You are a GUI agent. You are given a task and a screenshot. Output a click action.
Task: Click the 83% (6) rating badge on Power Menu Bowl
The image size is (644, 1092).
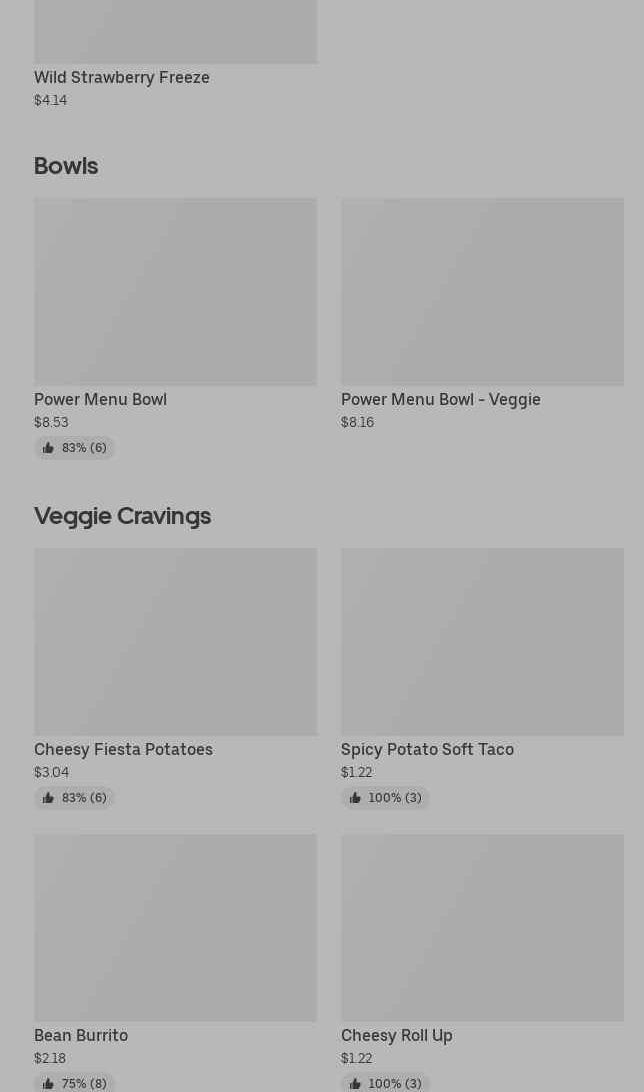point(75,448)
